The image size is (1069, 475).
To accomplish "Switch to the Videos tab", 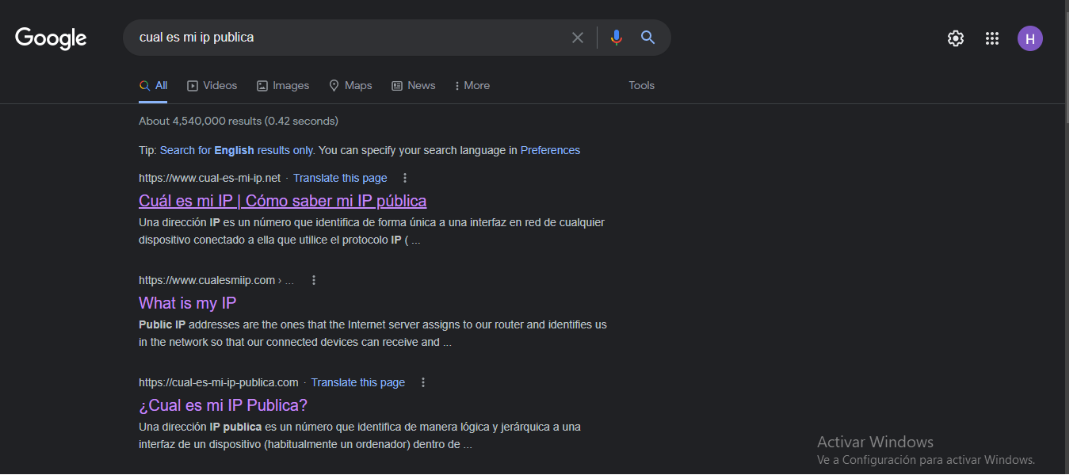I will coord(212,86).
